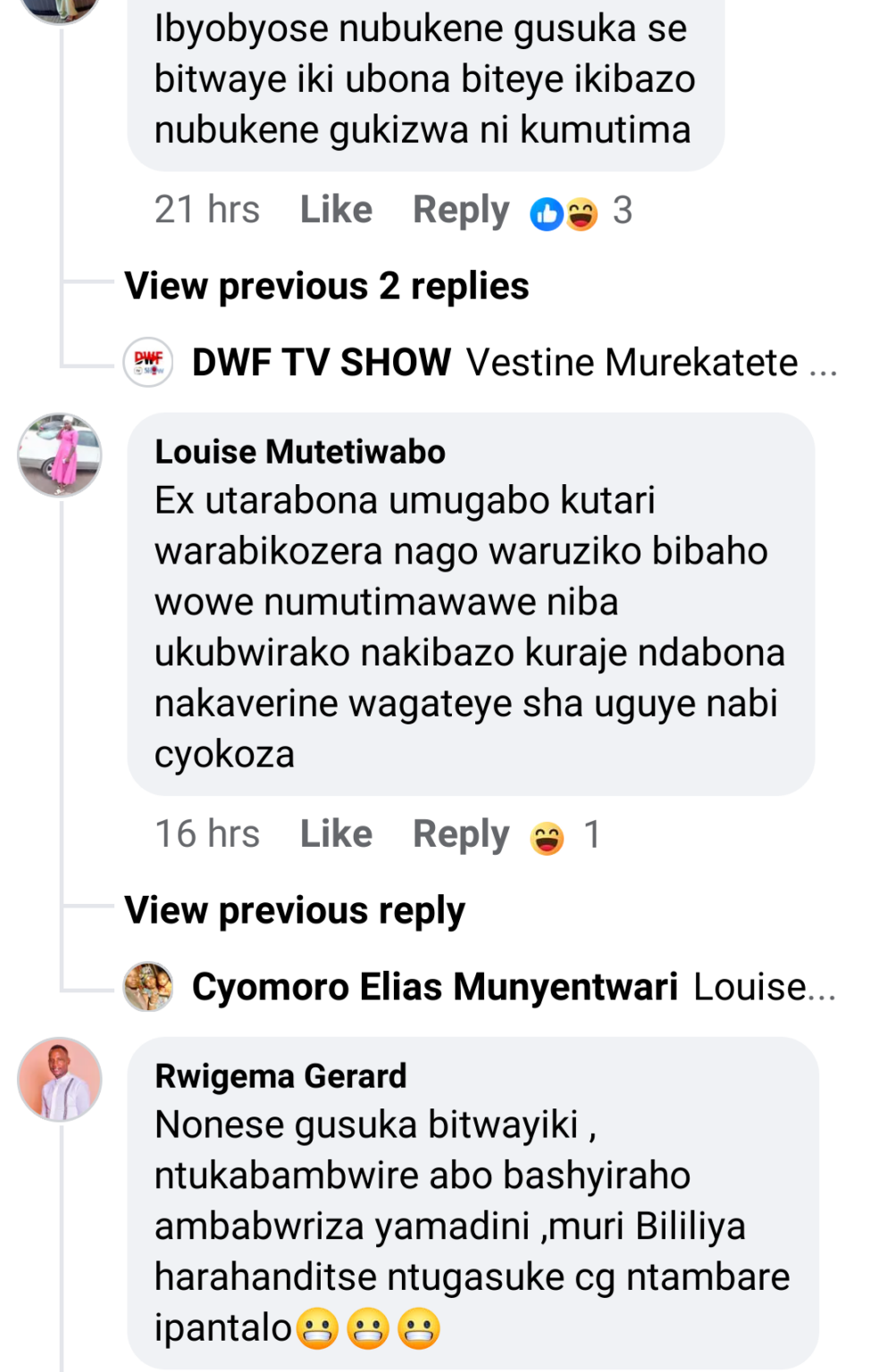Viewport: 870px width, 1372px height.
Task: Tap the Vestine Murekatete mention
Action: tap(632, 363)
